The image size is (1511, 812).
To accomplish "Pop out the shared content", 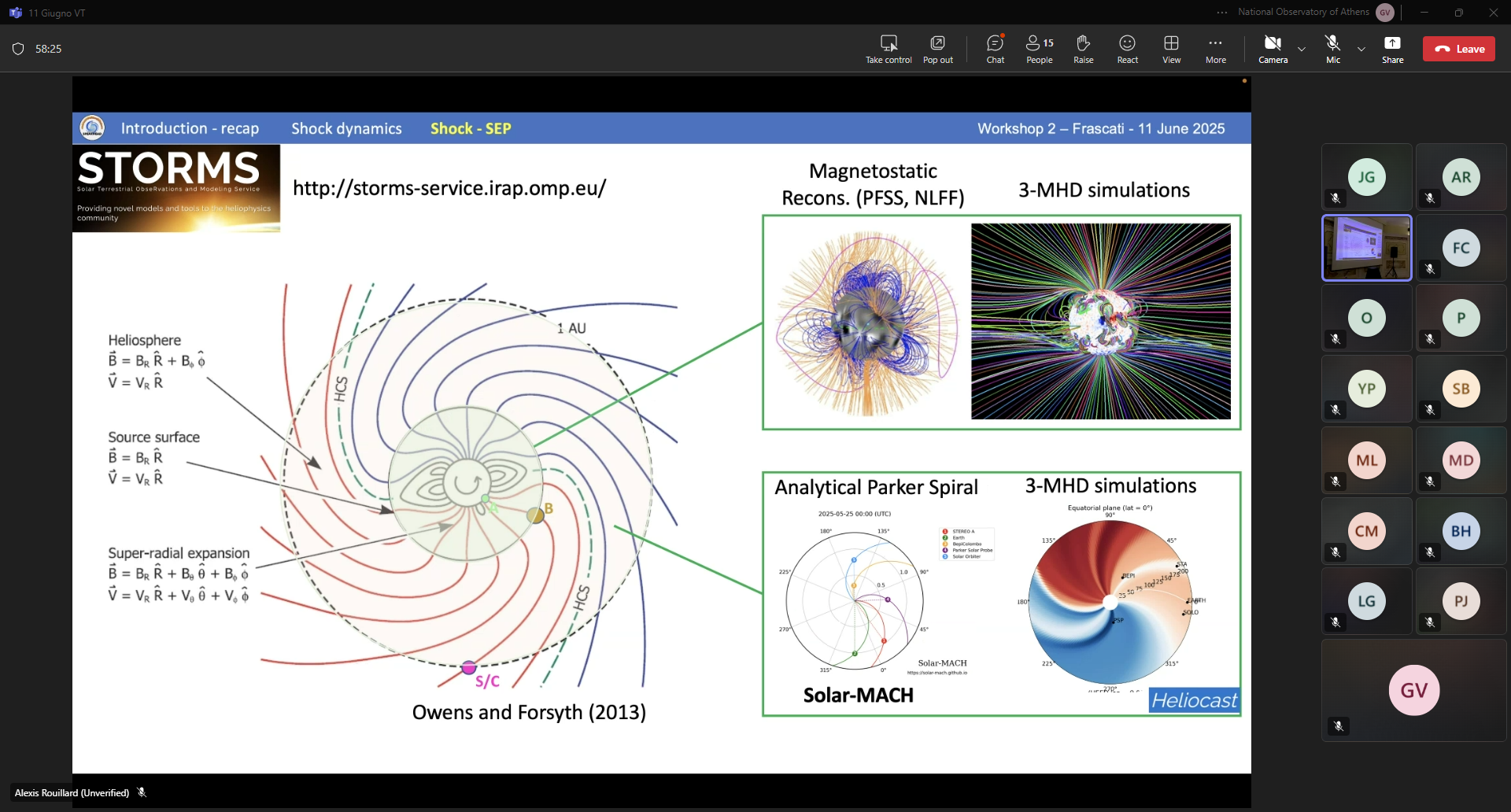I will point(937,49).
